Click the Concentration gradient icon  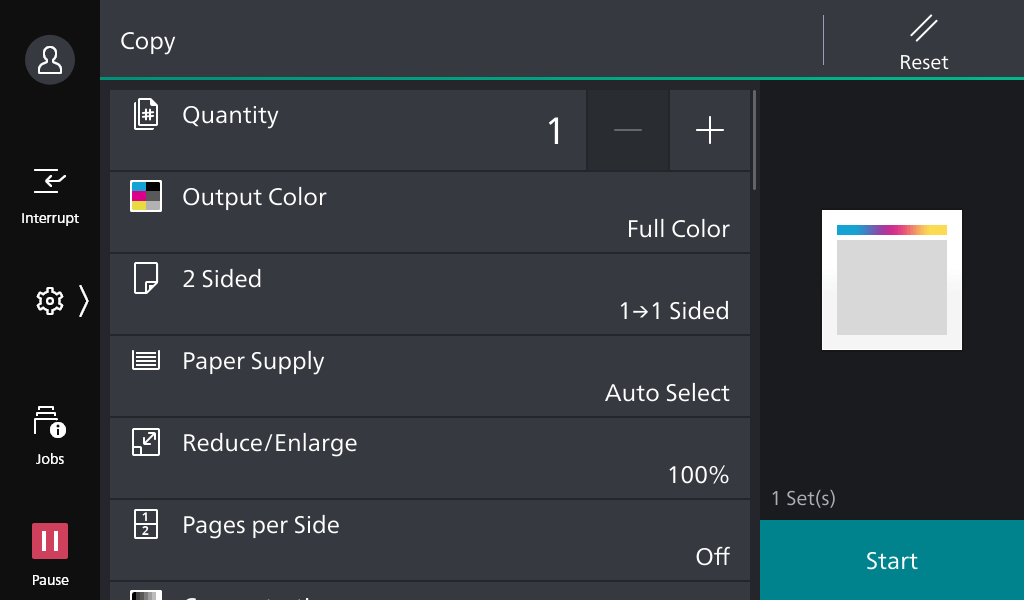coord(145,594)
